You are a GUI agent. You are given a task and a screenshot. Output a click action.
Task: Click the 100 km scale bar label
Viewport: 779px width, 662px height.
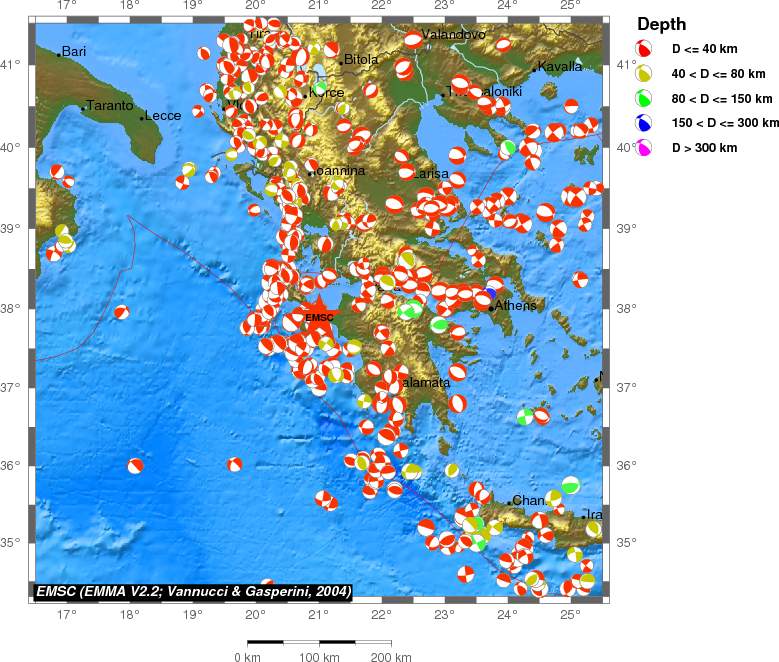pos(319,657)
